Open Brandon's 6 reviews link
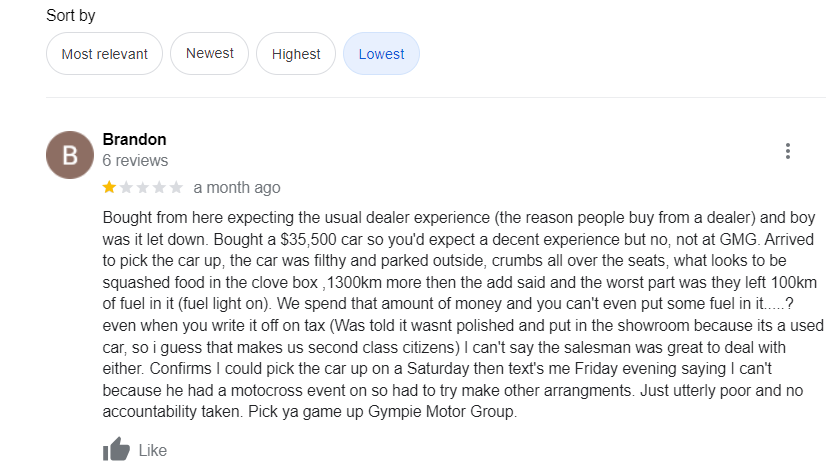839x469 pixels. pos(135,160)
